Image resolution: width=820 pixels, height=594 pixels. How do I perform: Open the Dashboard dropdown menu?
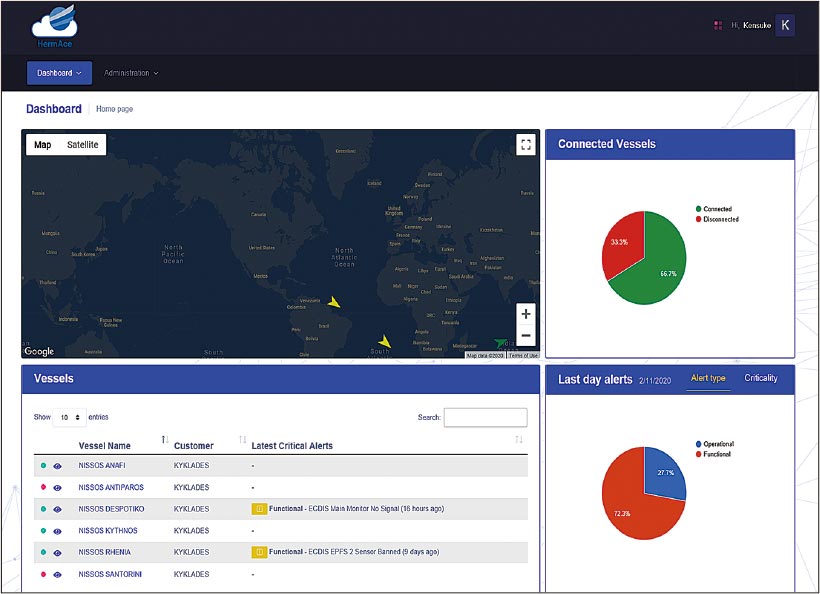pos(59,73)
